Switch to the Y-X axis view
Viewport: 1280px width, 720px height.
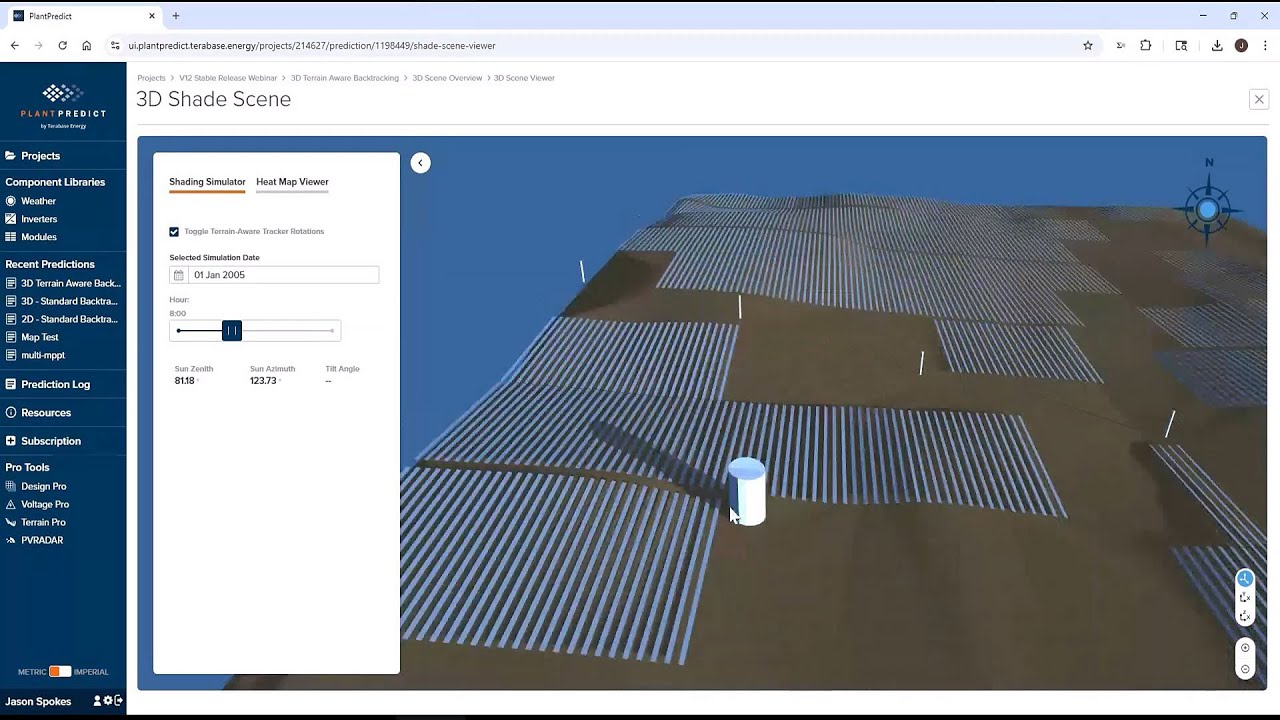[1245, 597]
